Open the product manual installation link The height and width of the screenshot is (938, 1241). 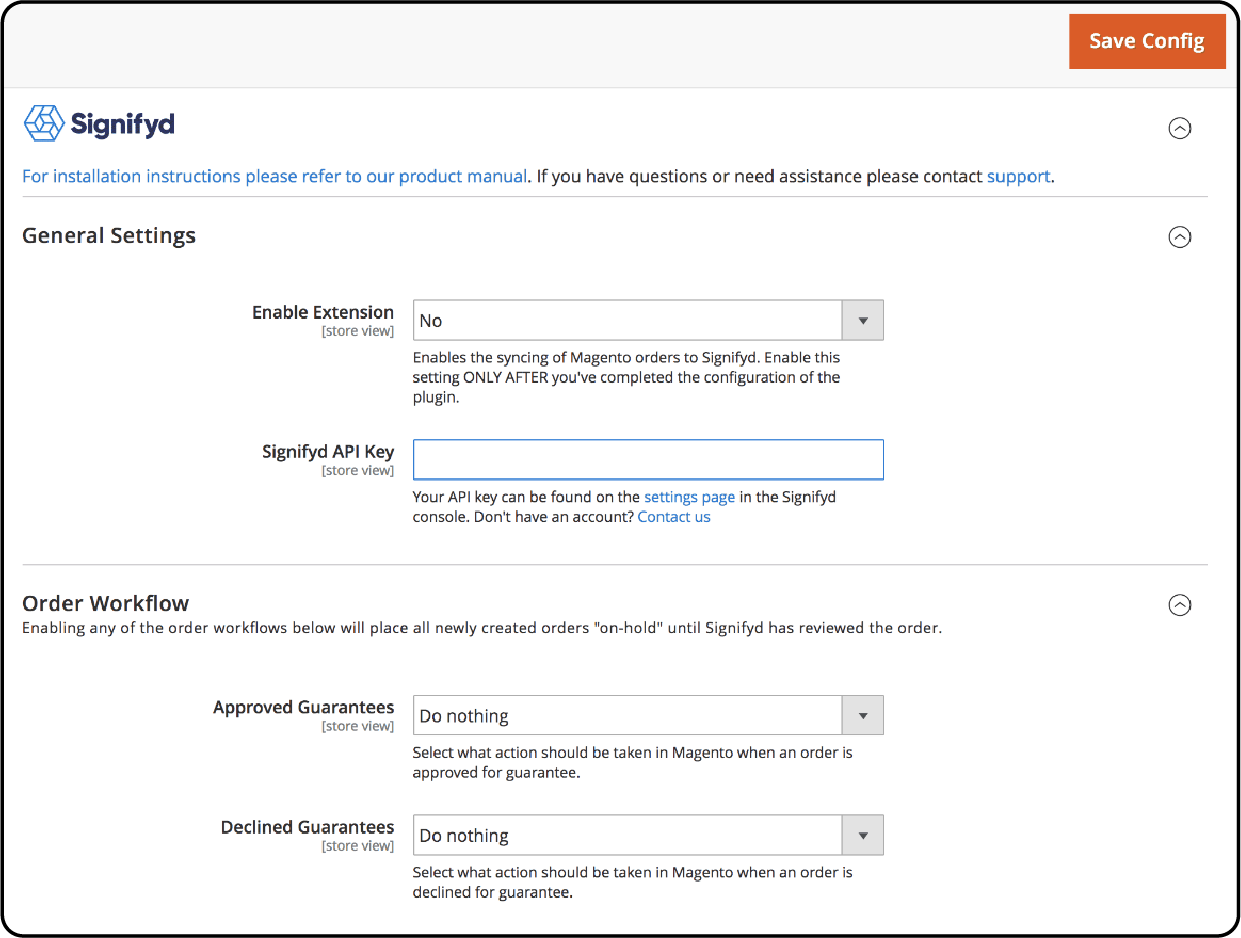(x=275, y=177)
